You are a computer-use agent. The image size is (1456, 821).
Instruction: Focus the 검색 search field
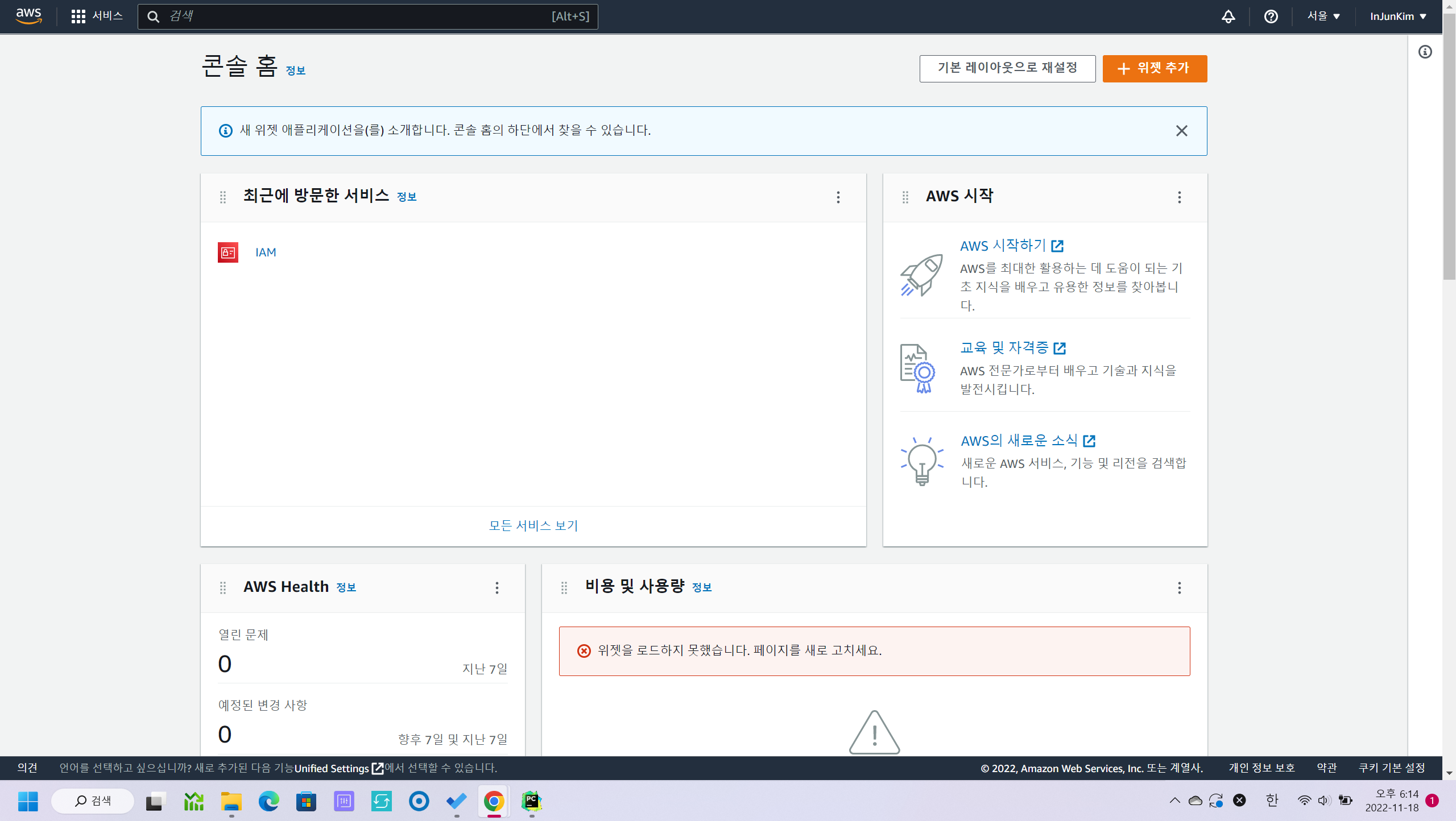[x=367, y=16]
